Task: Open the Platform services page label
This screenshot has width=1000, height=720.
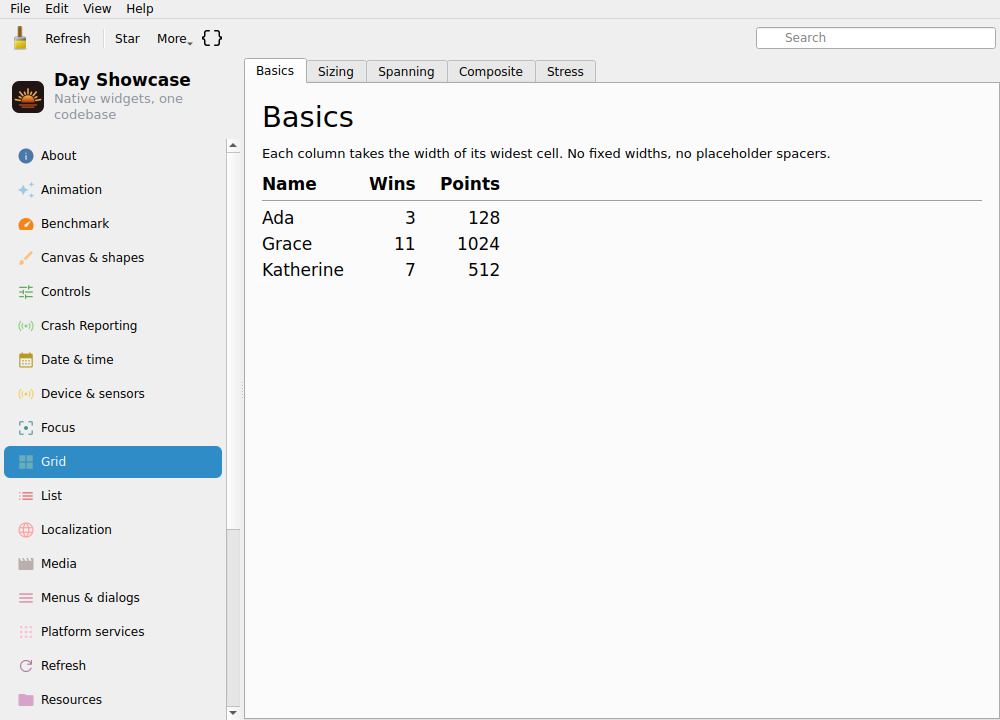Action: click(x=92, y=632)
